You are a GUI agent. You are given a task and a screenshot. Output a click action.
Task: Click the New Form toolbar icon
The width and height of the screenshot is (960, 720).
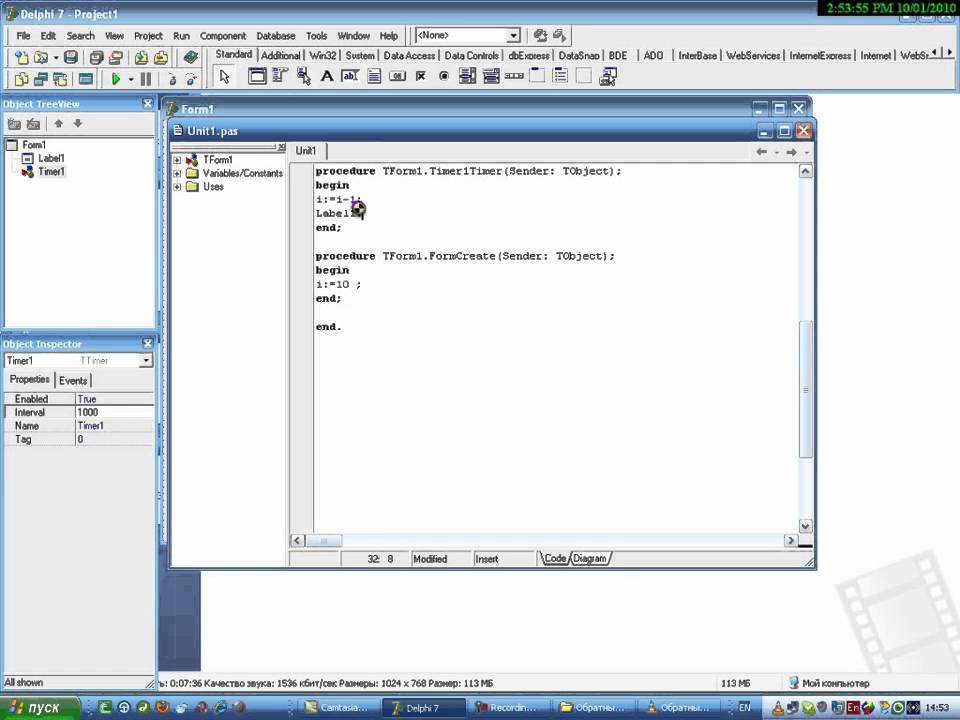pos(86,78)
